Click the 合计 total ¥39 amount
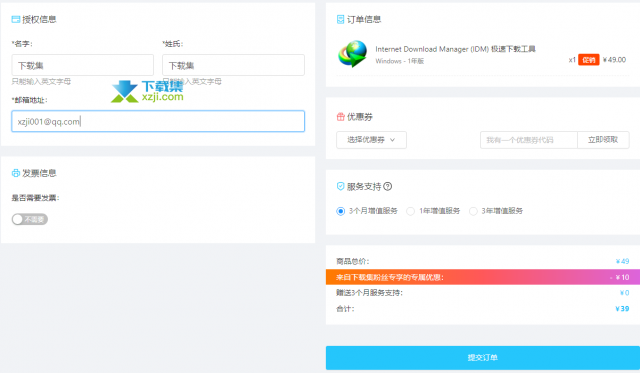This screenshot has width=640, height=373. (x=622, y=309)
